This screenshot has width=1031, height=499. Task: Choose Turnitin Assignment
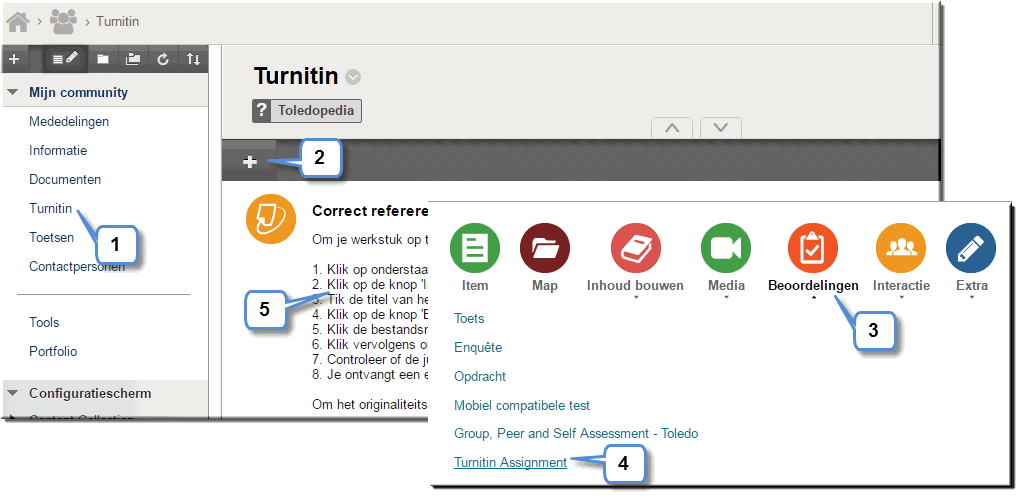point(510,463)
